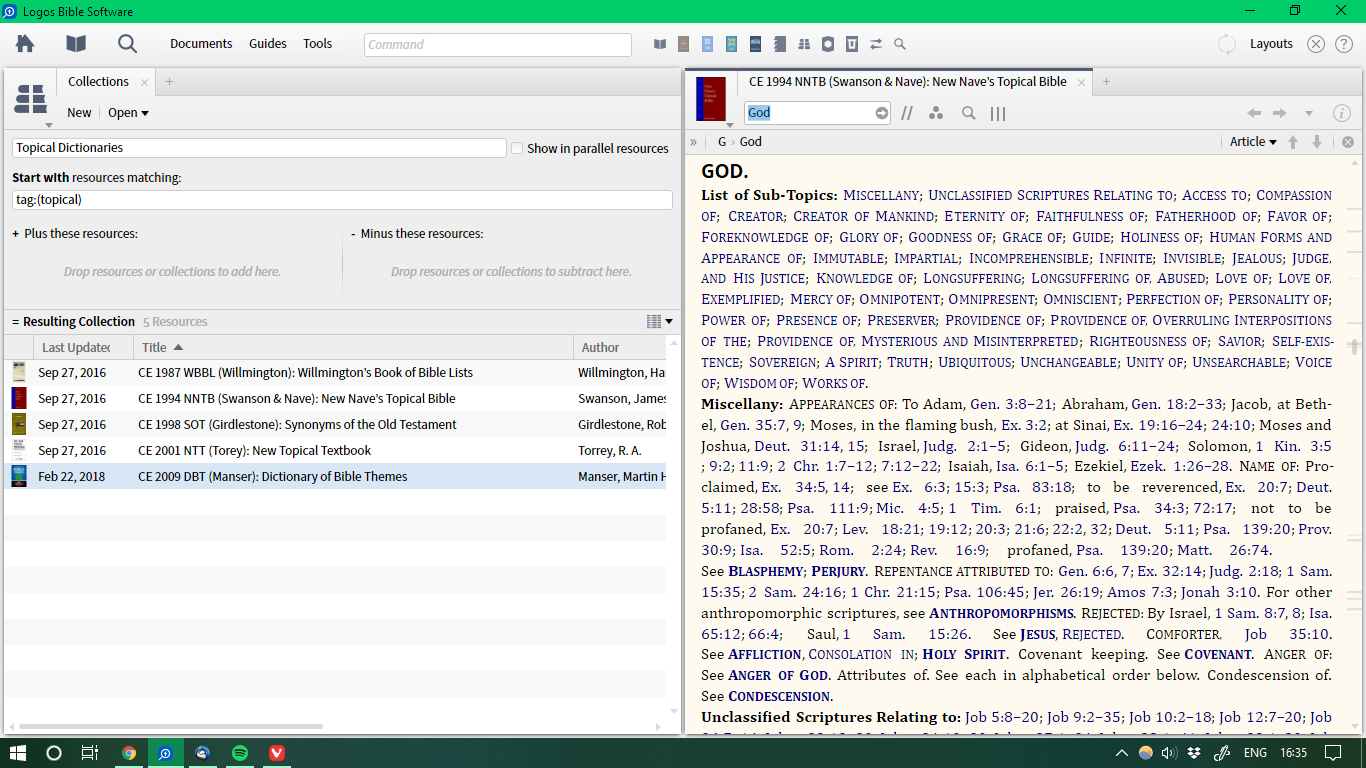Image resolution: width=1366 pixels, height=768 pixels.
Task: Close the Collections tab
Action: pos(145,83)
